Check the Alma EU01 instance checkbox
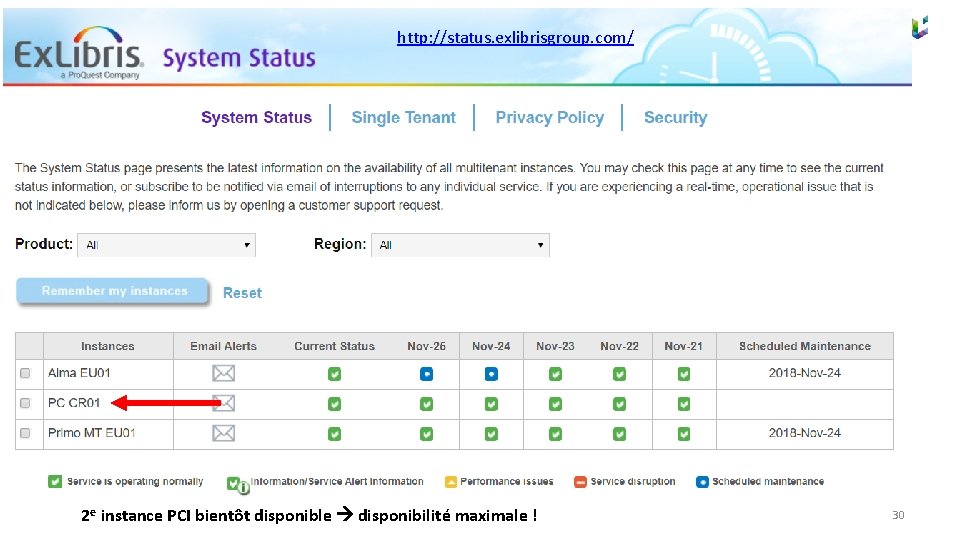This screenshot has width=960, height=540. (25, 373)
